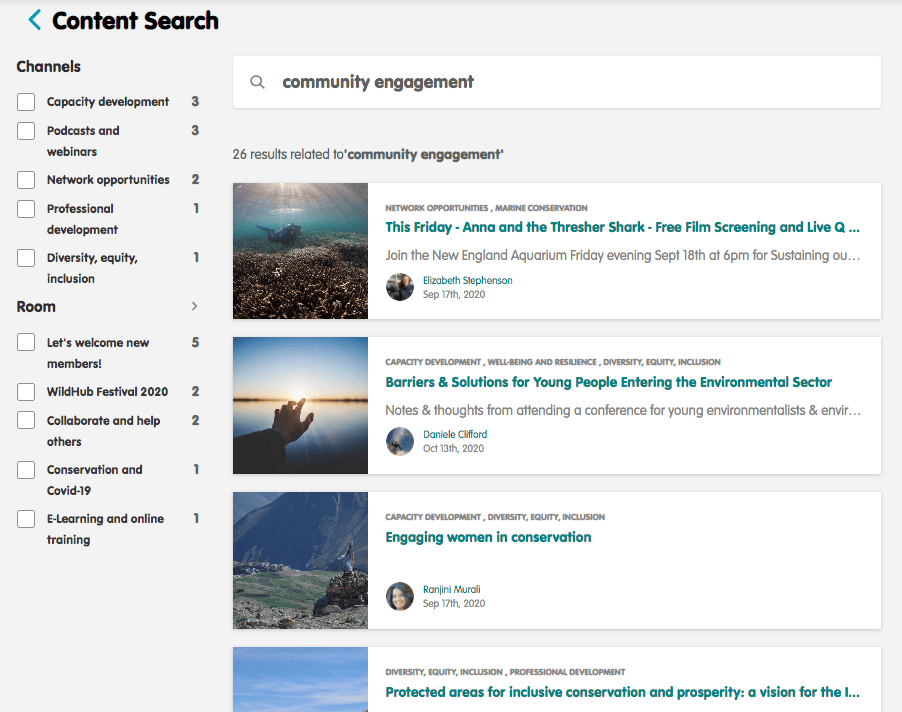Open Daniele Clifford's avatar picture
Viewport: 902px width, 712px height.
(400, 442)
